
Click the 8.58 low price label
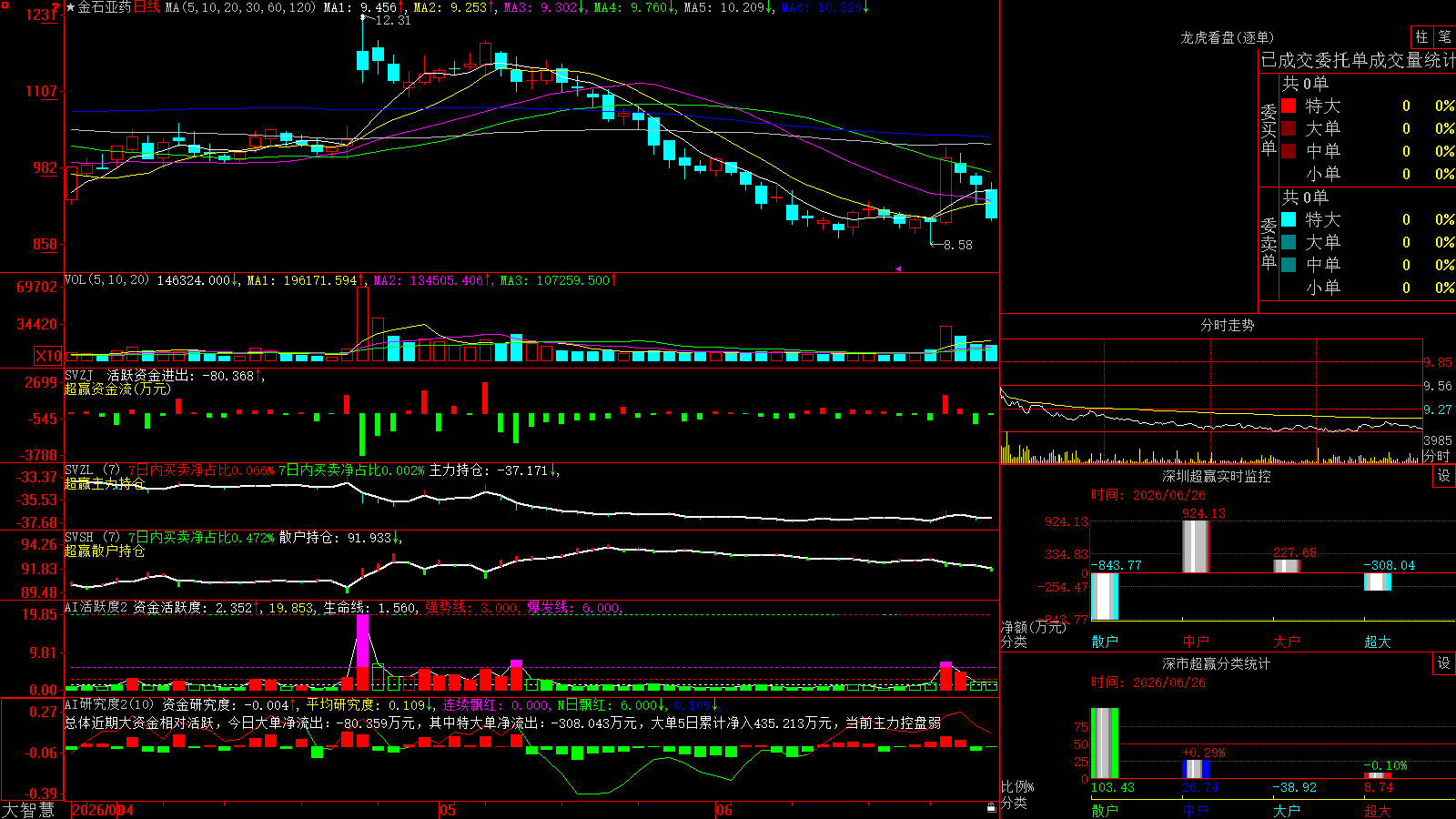(x=957, y=245)
